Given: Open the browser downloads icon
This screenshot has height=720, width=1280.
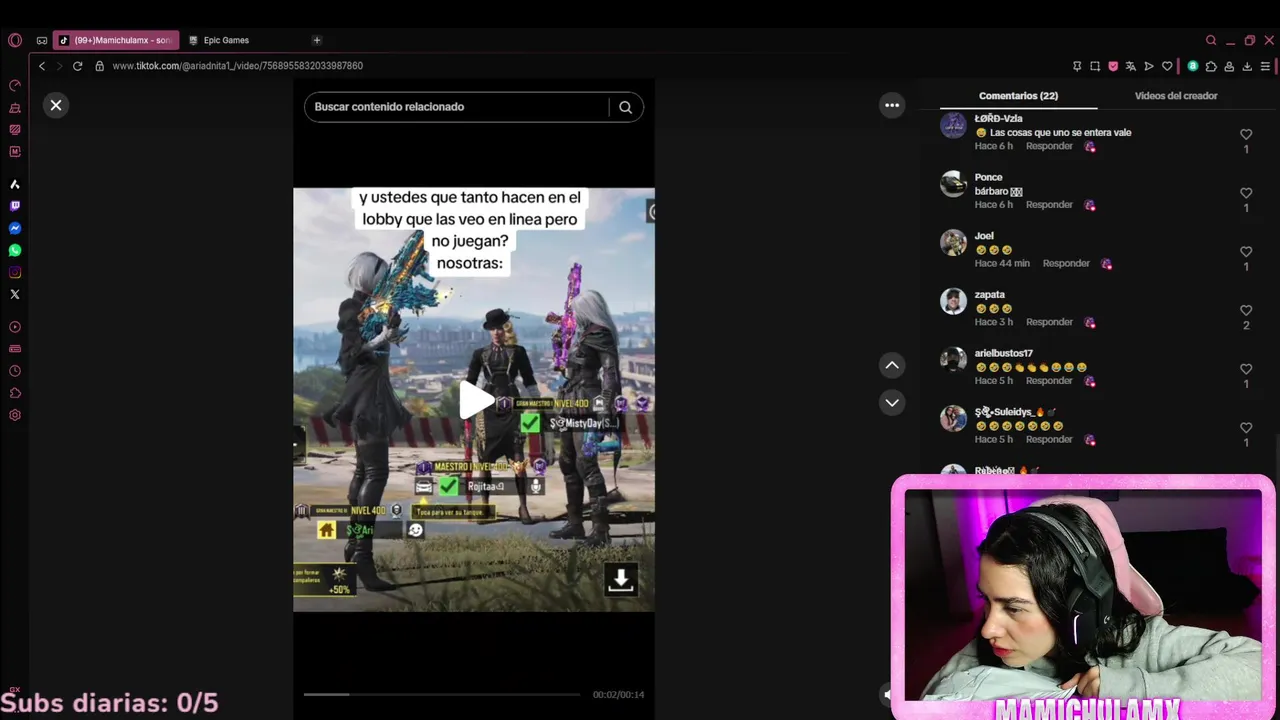Looking at the screenshot, I should coord(1247,66).
